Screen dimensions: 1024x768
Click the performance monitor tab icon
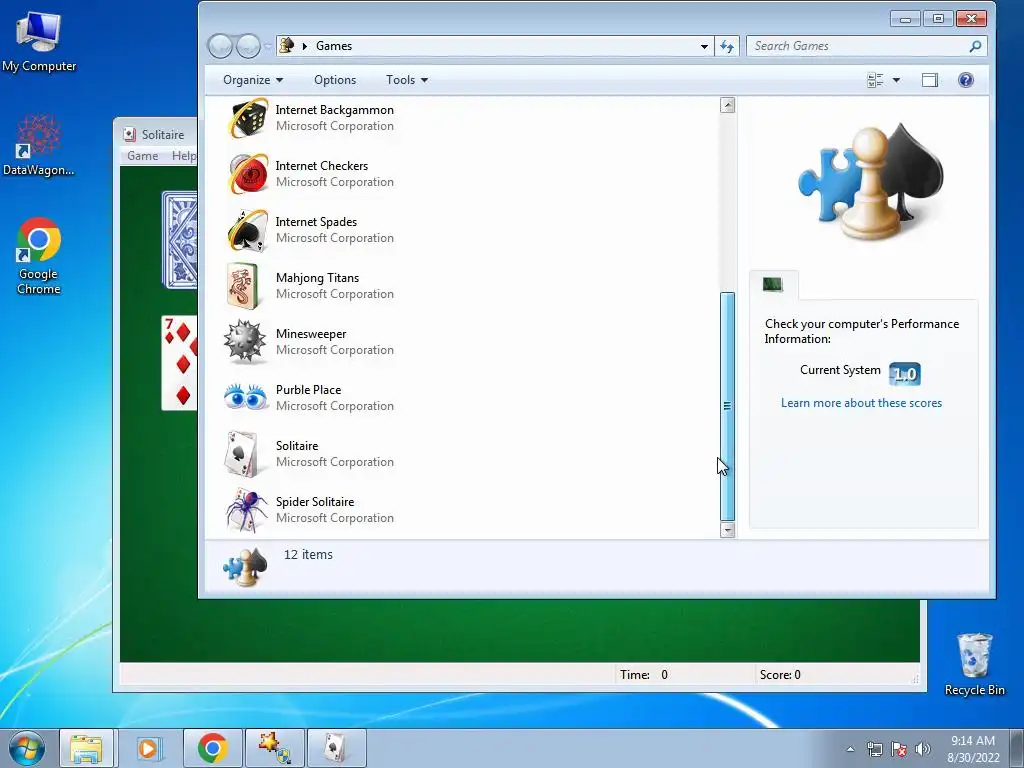(x=773, y=284)
